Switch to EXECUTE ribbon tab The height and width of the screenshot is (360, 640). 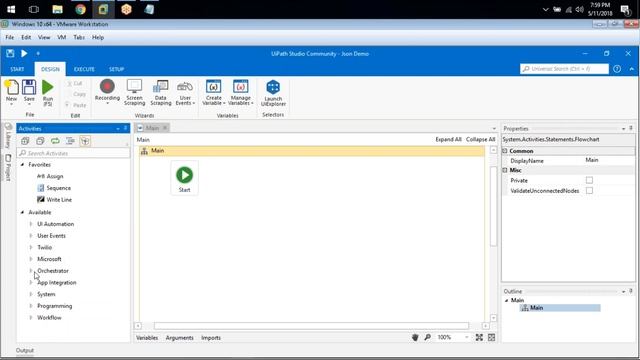pos(84,69)
